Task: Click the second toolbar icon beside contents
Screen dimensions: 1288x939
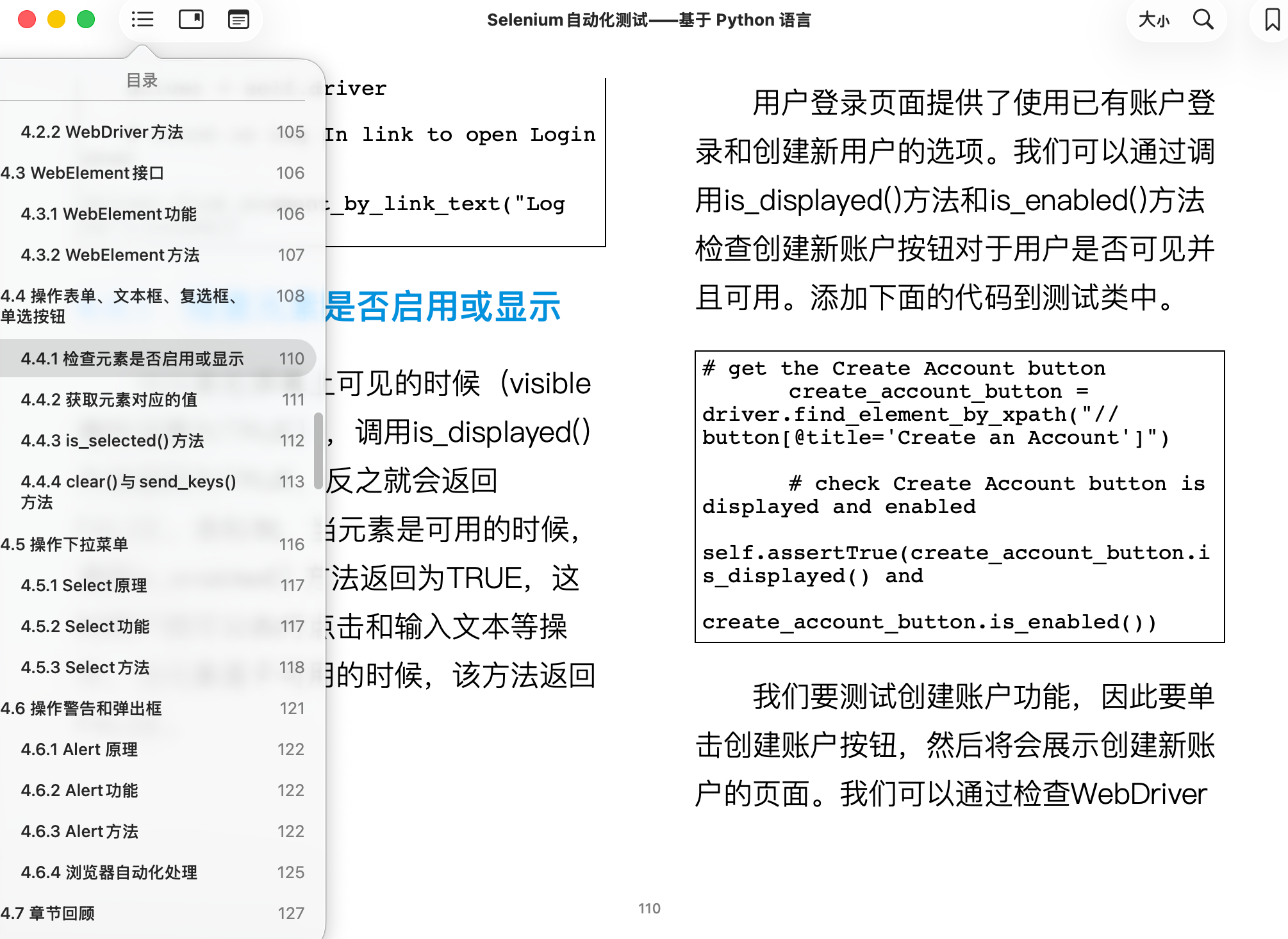Action: (x=191, y=20)
